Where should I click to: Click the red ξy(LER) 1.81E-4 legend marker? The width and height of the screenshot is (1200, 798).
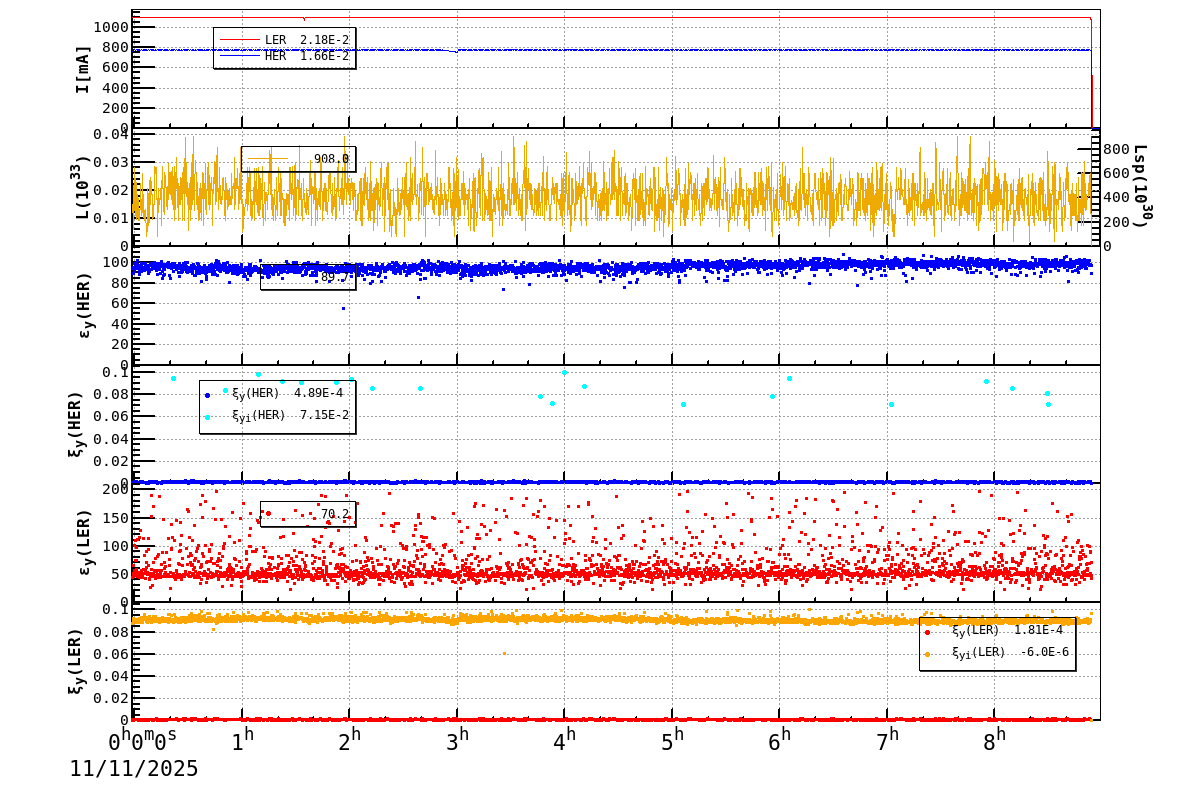(x=927, y=631)
